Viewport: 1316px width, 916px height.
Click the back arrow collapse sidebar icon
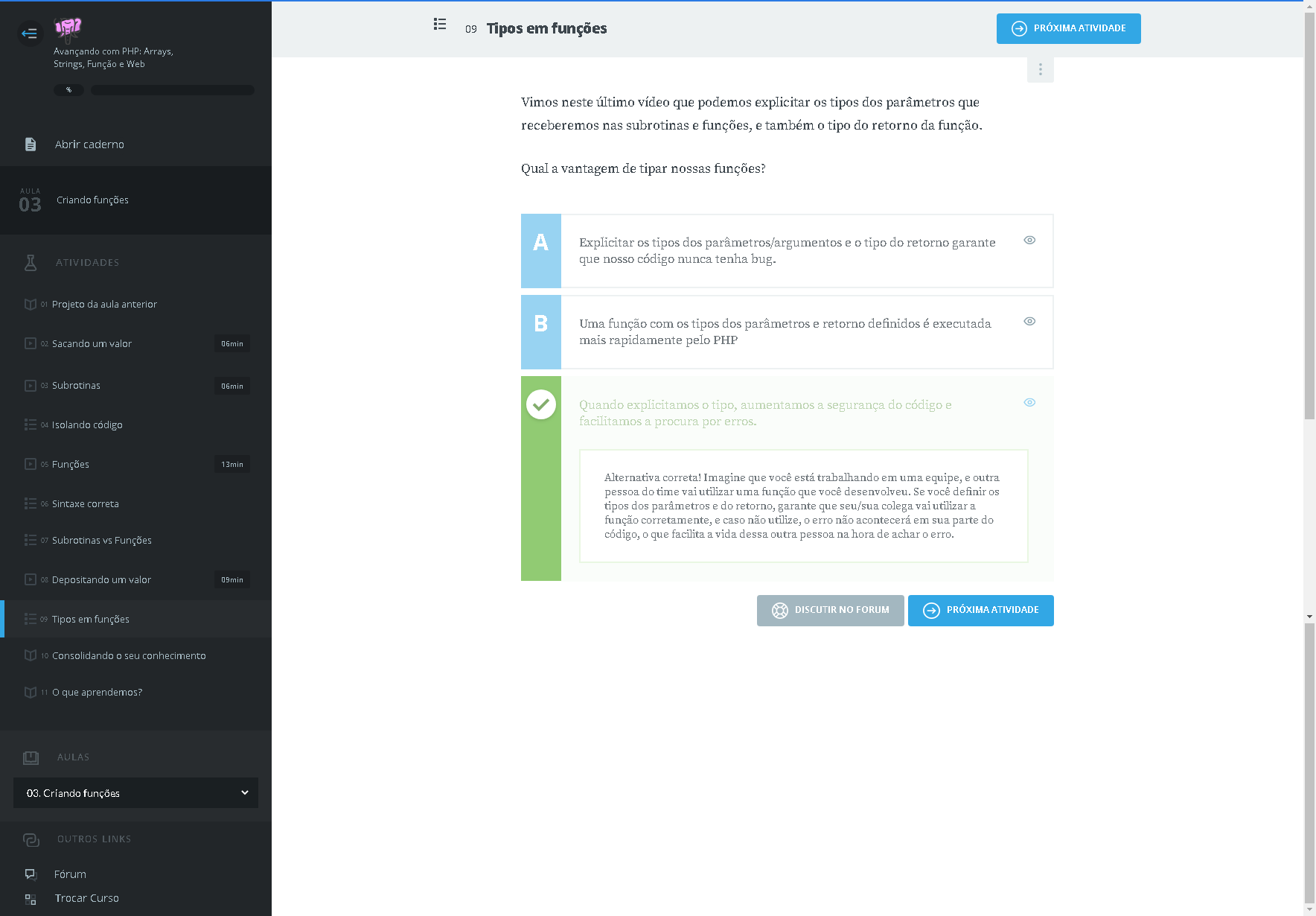30,33
